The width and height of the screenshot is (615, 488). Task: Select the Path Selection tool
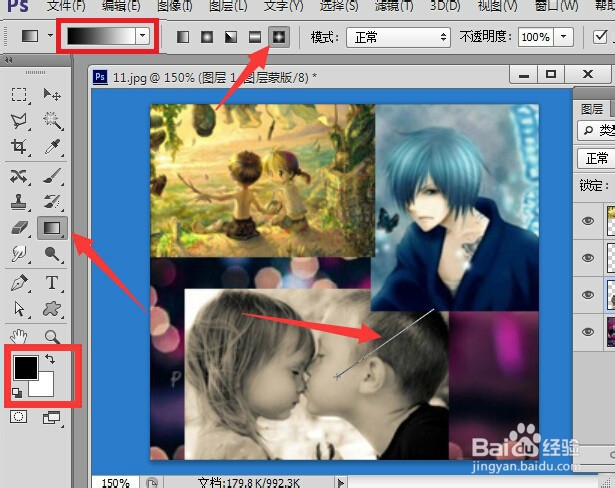tap(19, 309)
